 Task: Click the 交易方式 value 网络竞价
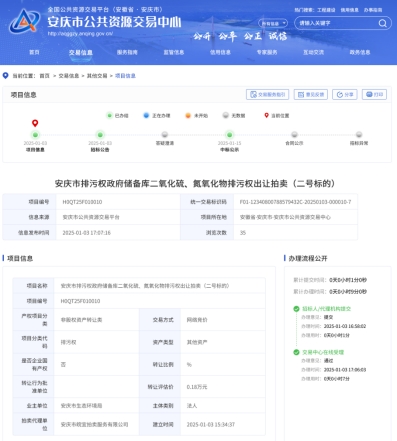point(197,320)
